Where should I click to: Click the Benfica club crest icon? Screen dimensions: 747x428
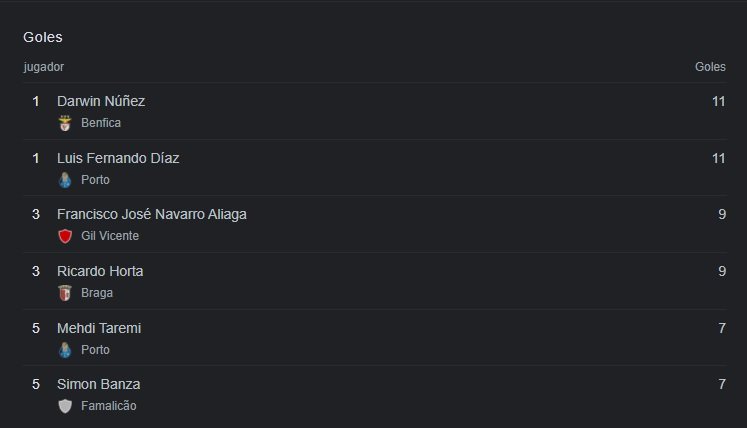pos(65,123)
